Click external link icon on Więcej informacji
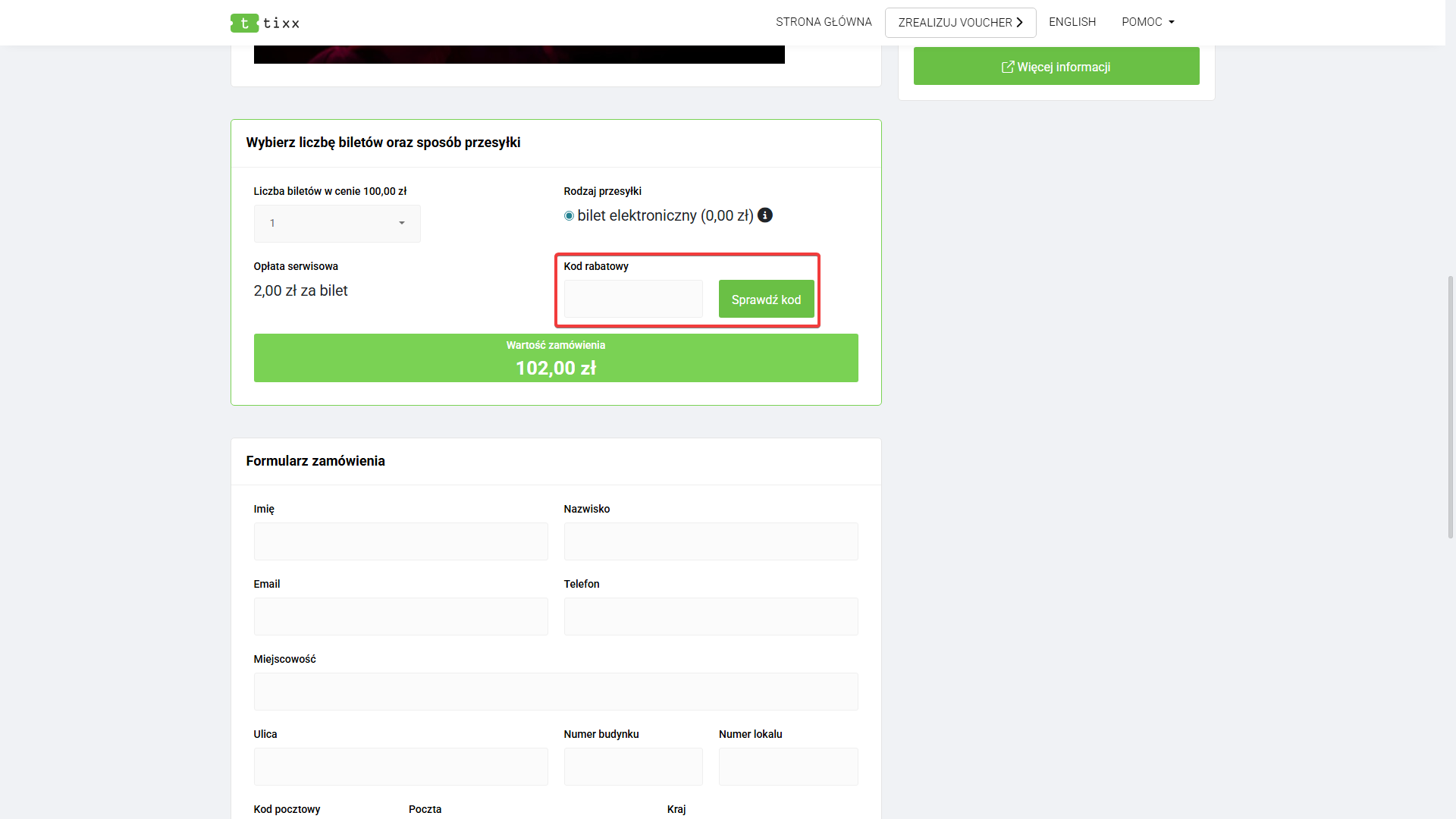Image resolution: width=1456 pixels, height=819 pixels. click(x=1007, y=67)
